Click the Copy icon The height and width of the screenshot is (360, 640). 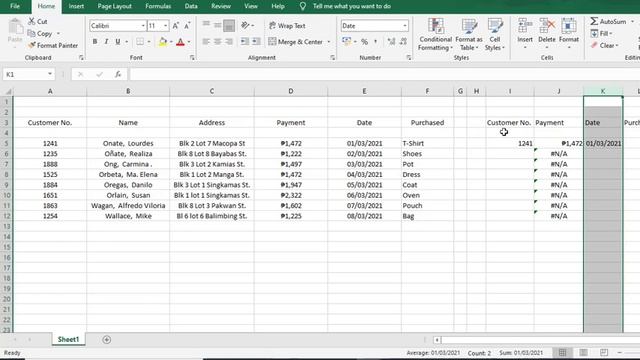tap(31, 33)
